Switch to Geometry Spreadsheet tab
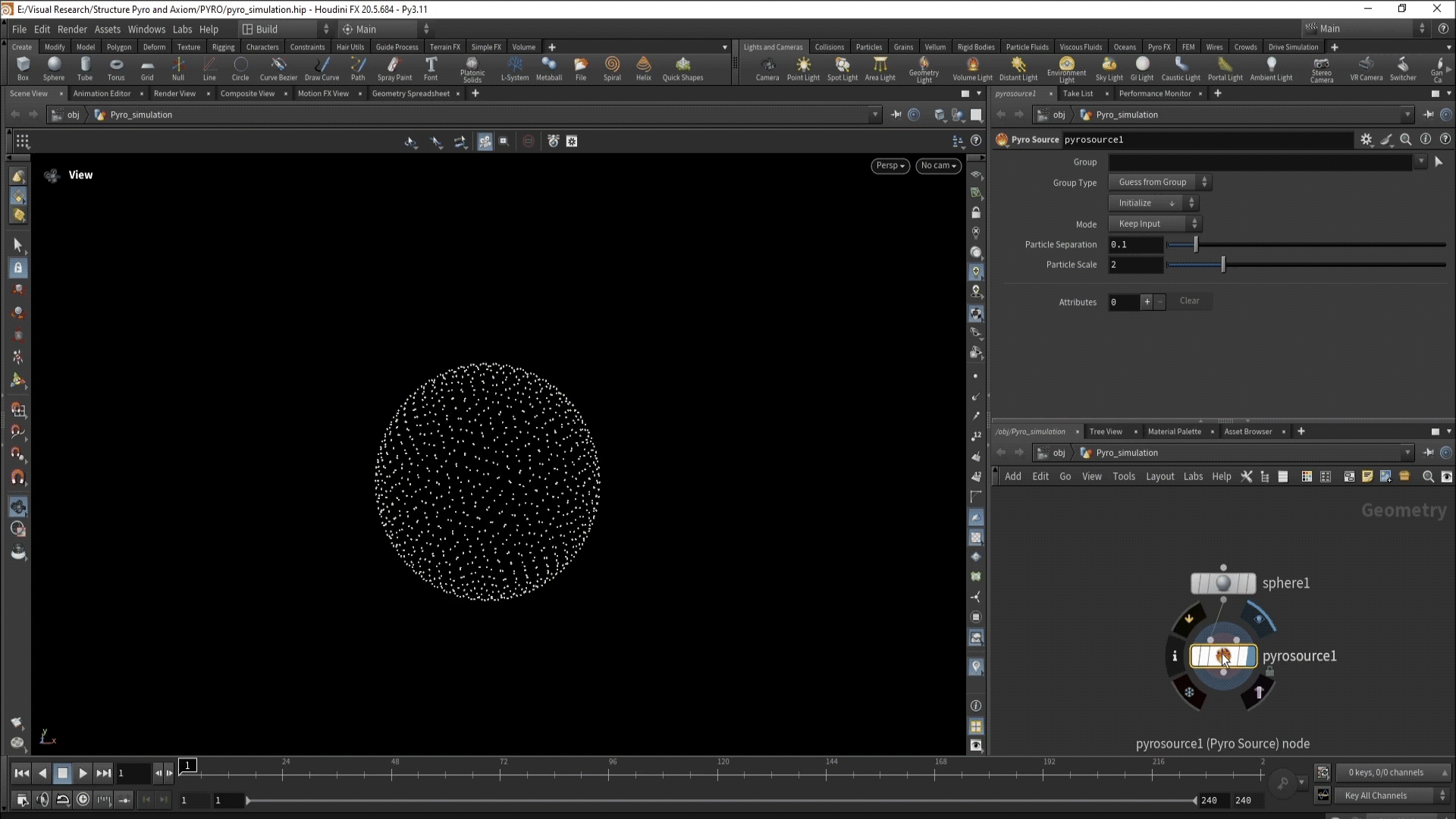This screenshot has height=819, width=1456. click(x=410, y=93)
